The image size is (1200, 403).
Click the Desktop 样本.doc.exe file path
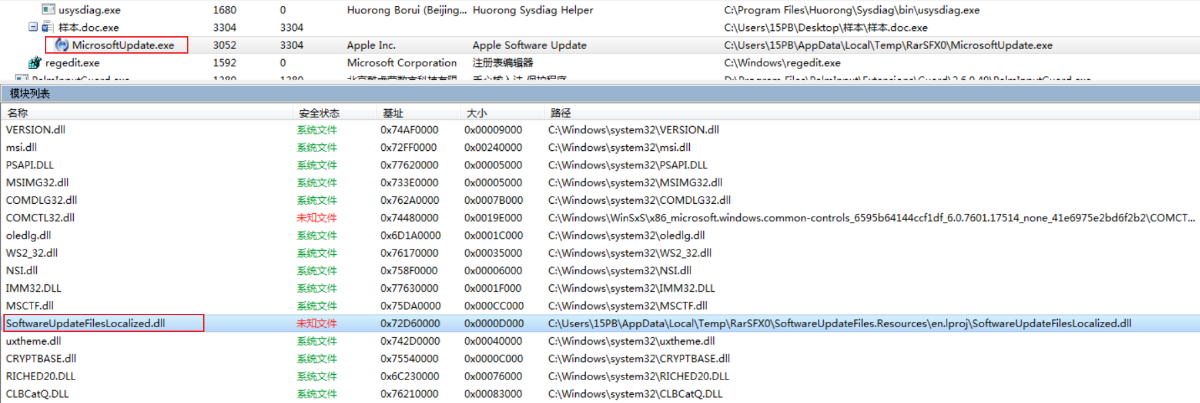pos(829,27)
